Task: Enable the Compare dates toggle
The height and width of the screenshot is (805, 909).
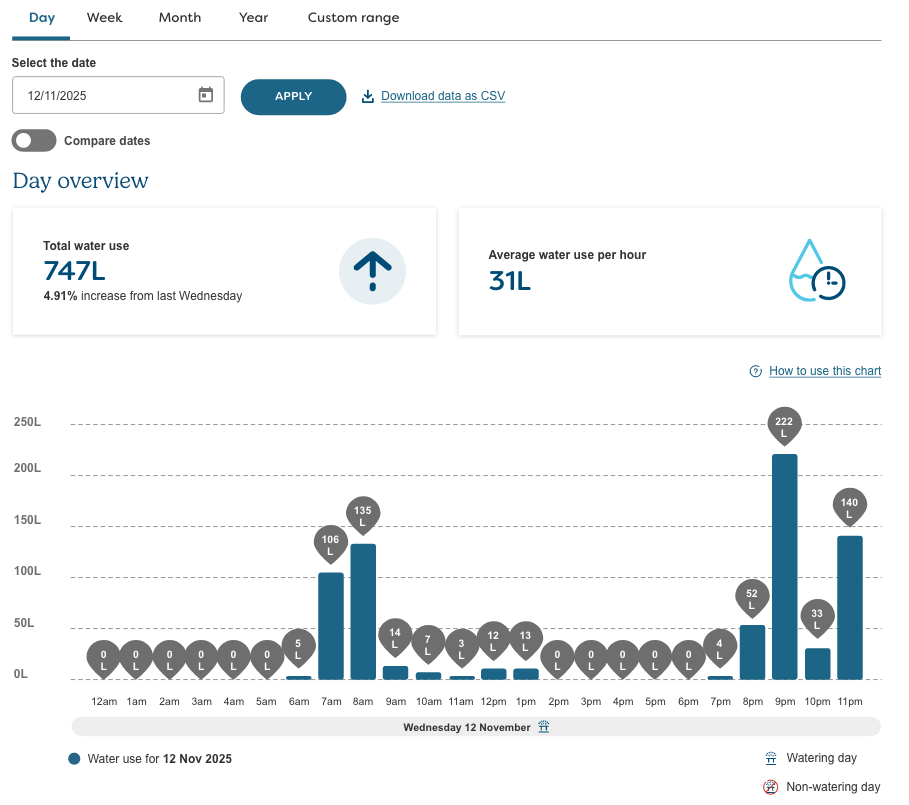Action: [33, 140]
